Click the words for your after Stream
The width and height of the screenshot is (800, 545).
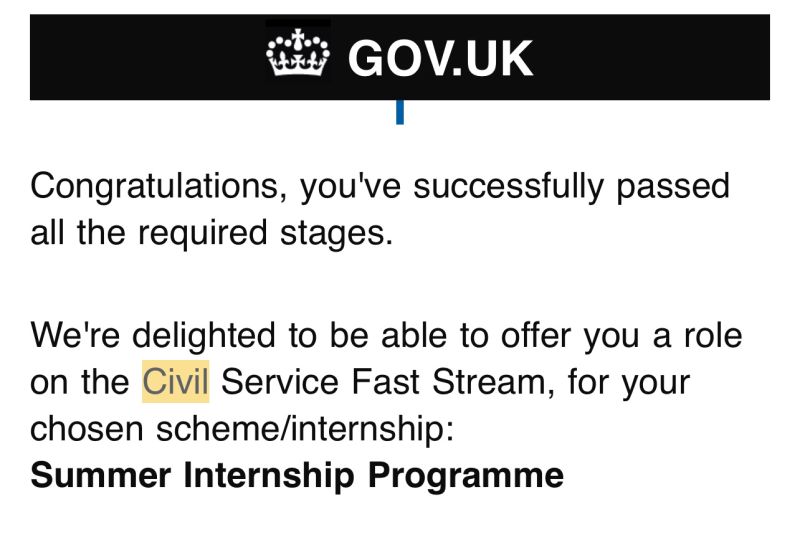point(629,383)
